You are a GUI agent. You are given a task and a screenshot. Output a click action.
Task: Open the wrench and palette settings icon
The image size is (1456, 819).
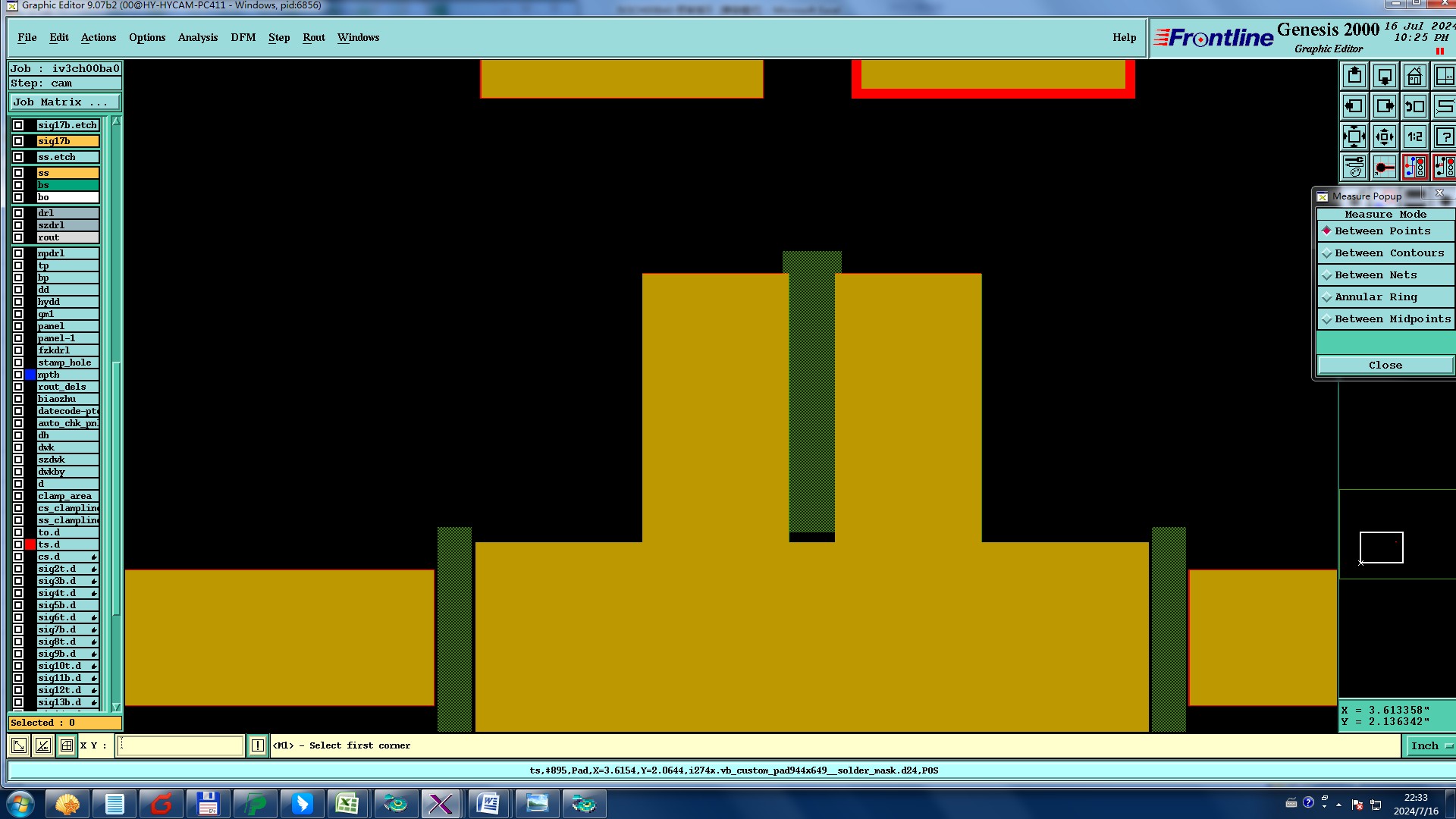point(1354,167)
